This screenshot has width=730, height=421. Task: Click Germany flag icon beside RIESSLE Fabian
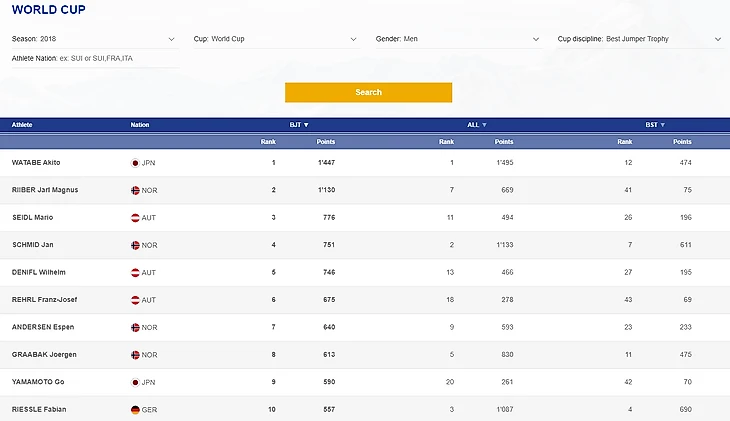(135, 409)
